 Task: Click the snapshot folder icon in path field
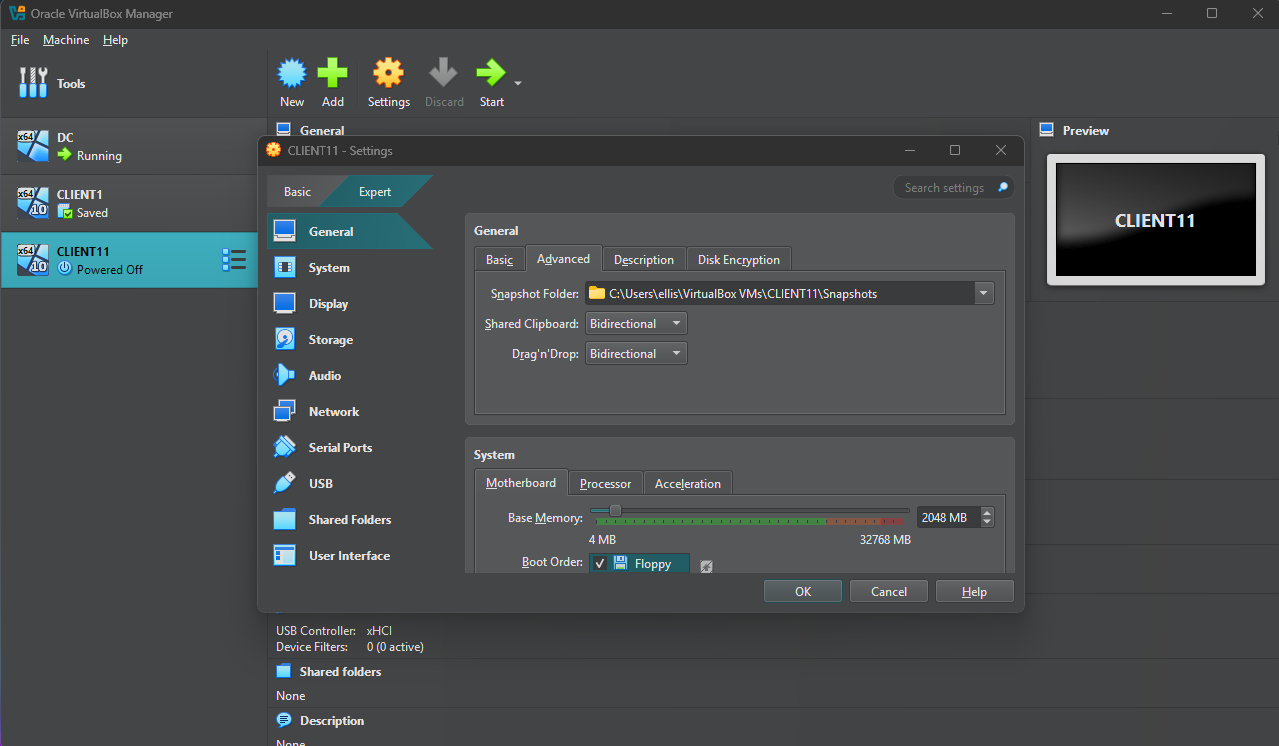tap(597, 293)
